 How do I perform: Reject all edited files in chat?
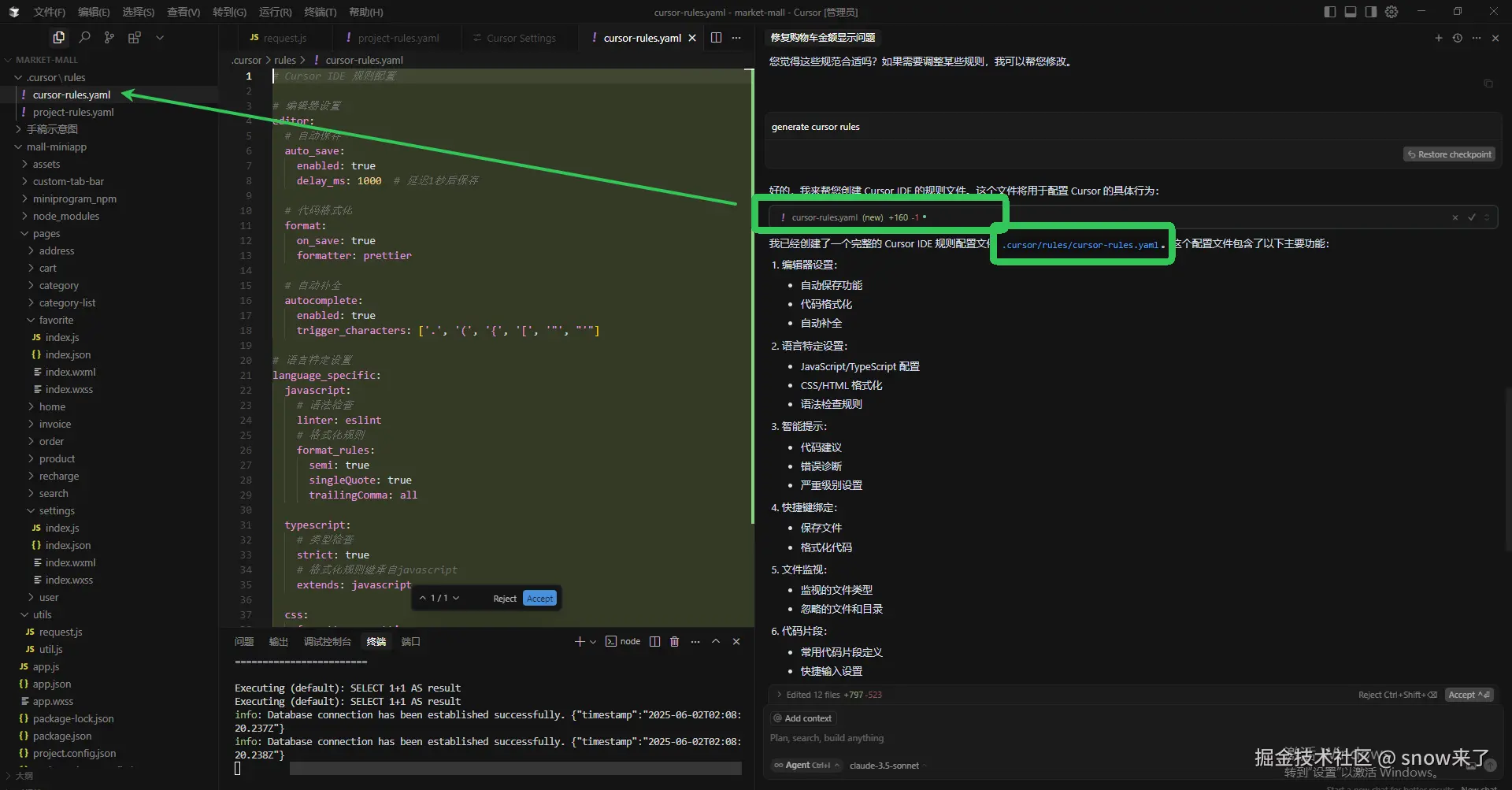point(1398,695)
